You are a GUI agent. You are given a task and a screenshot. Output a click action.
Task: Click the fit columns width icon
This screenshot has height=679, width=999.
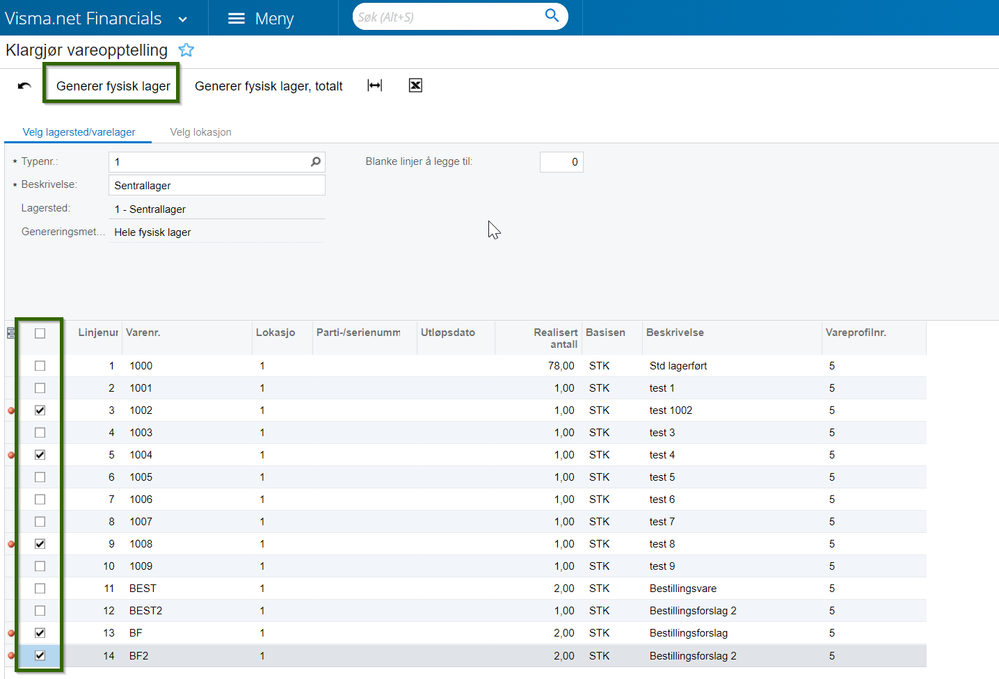pyautogui.click(x=375, y=86)
